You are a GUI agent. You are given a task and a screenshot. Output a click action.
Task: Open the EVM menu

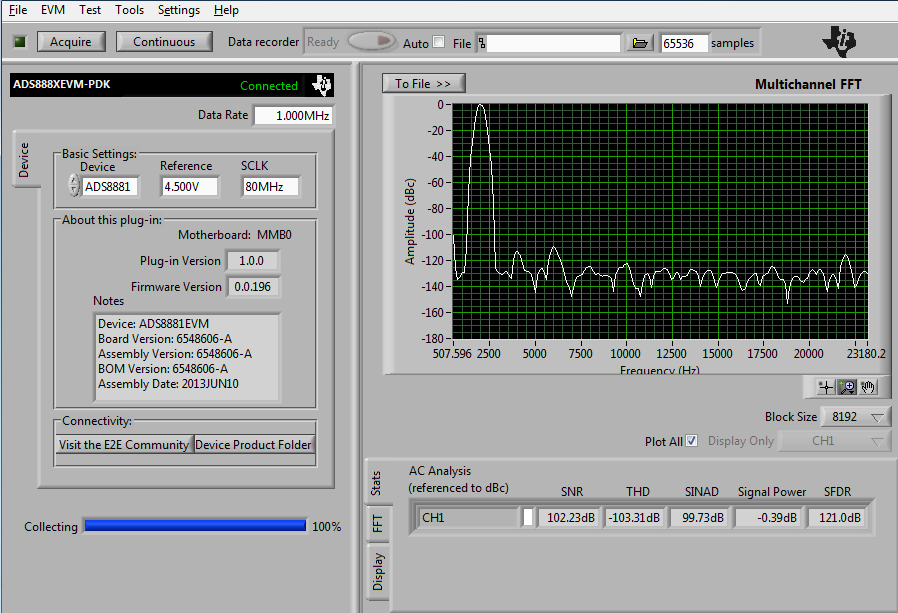click(x=53, y=10)
